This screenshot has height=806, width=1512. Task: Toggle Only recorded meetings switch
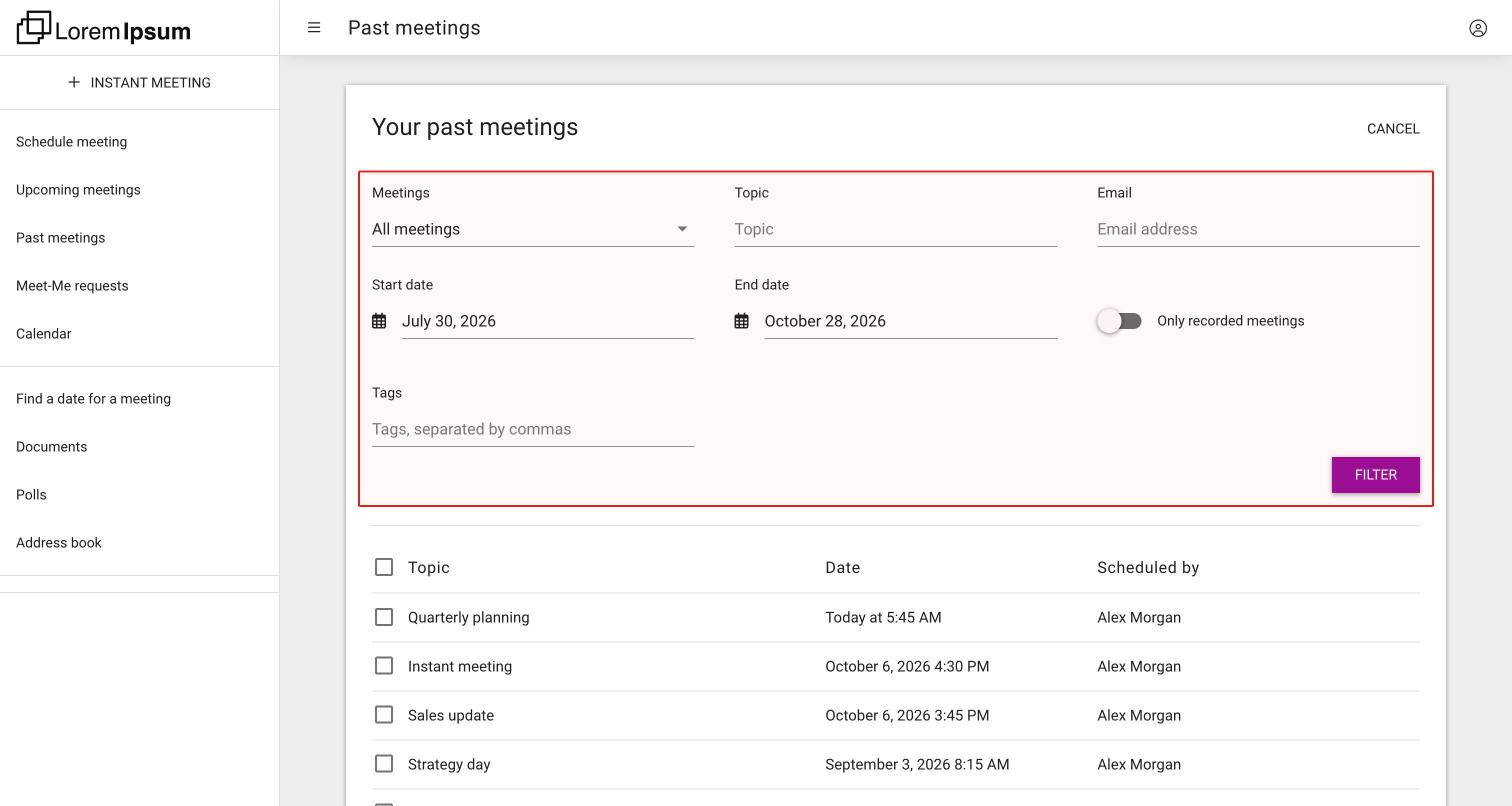click(1119, 321)
